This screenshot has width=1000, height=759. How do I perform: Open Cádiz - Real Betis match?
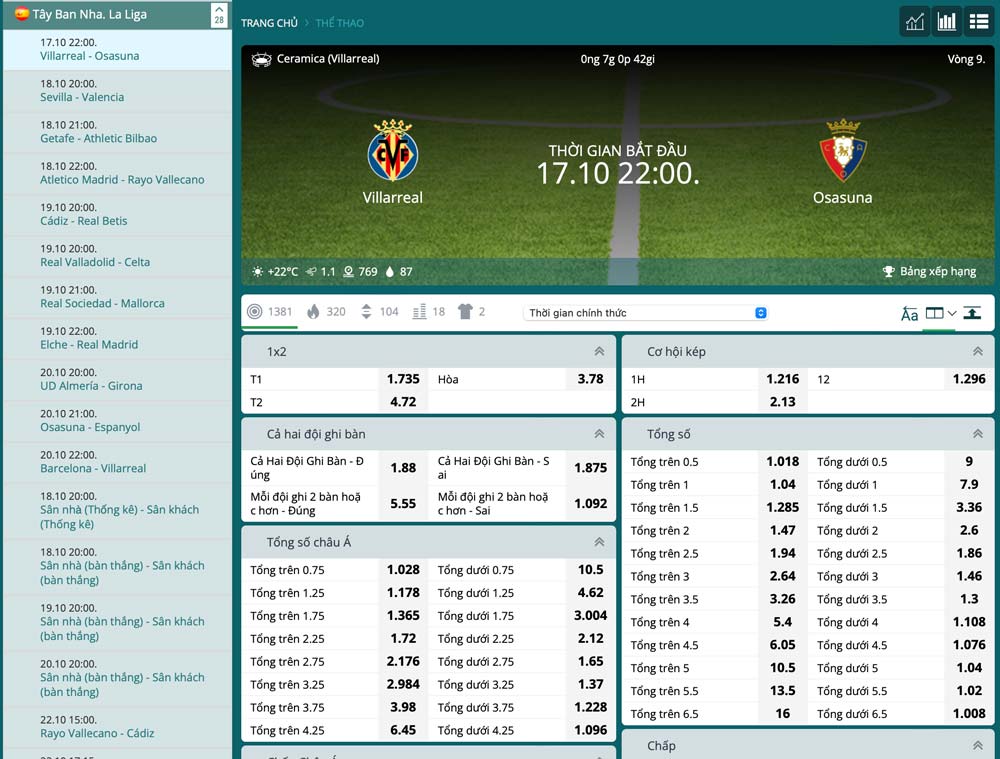coord(117,214)
